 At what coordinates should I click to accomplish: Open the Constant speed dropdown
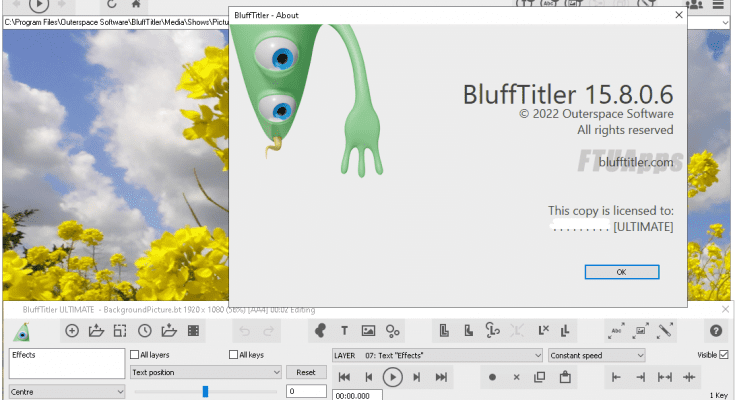pos(597,355)
